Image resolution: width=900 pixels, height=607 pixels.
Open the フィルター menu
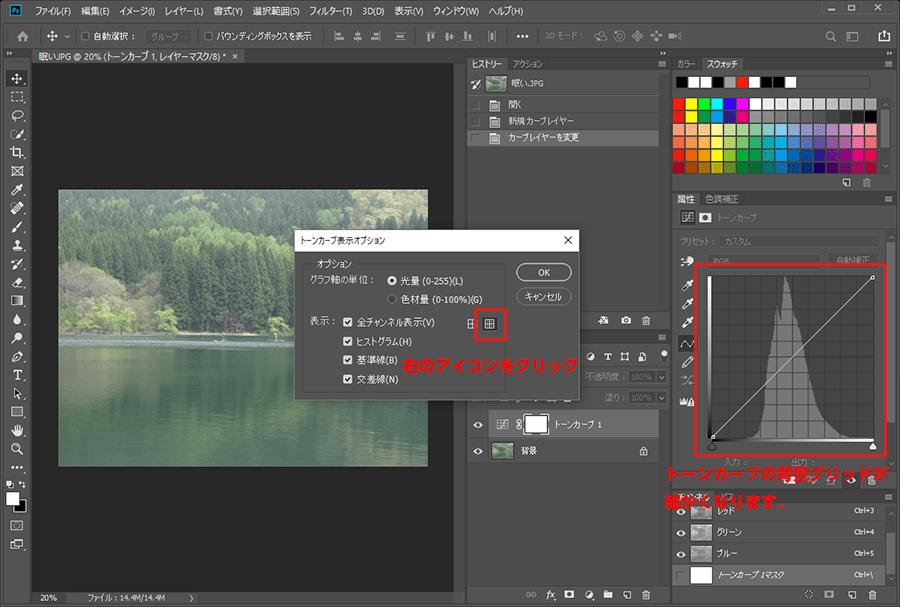point(329,11)
